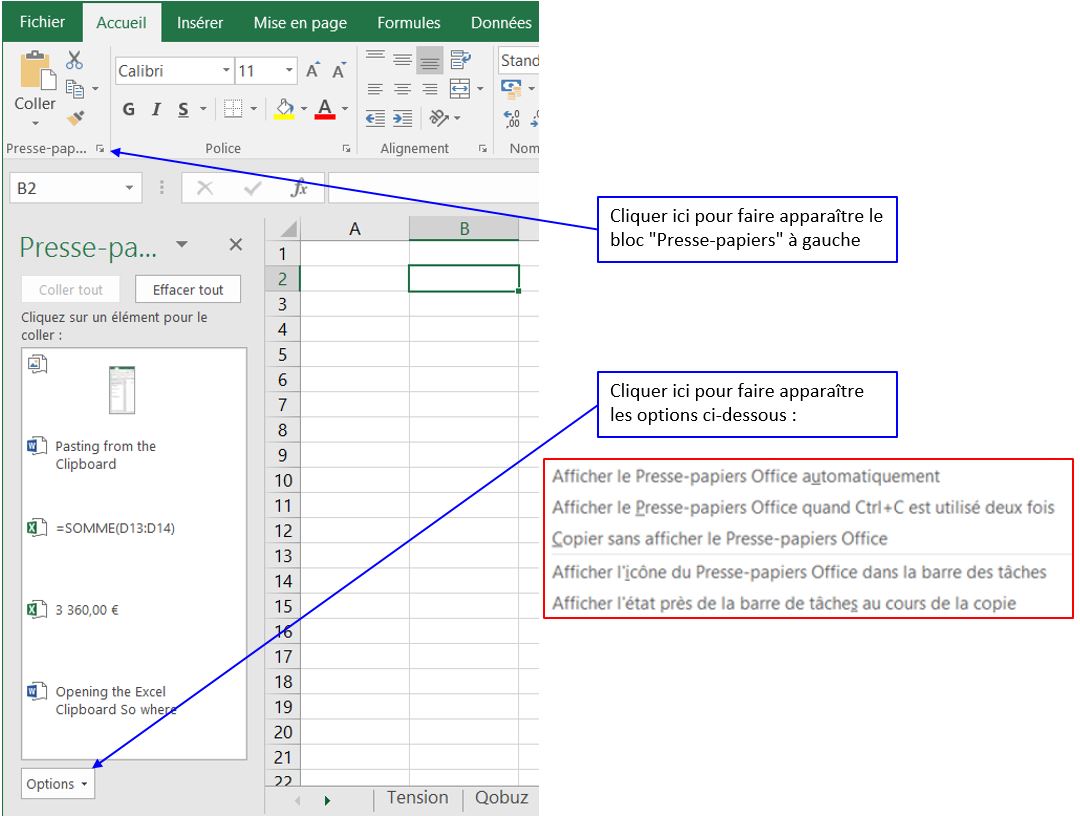Open the Insérer une fonction fx icon
The image size is (1080, 820).
click(x=299, y=186)
